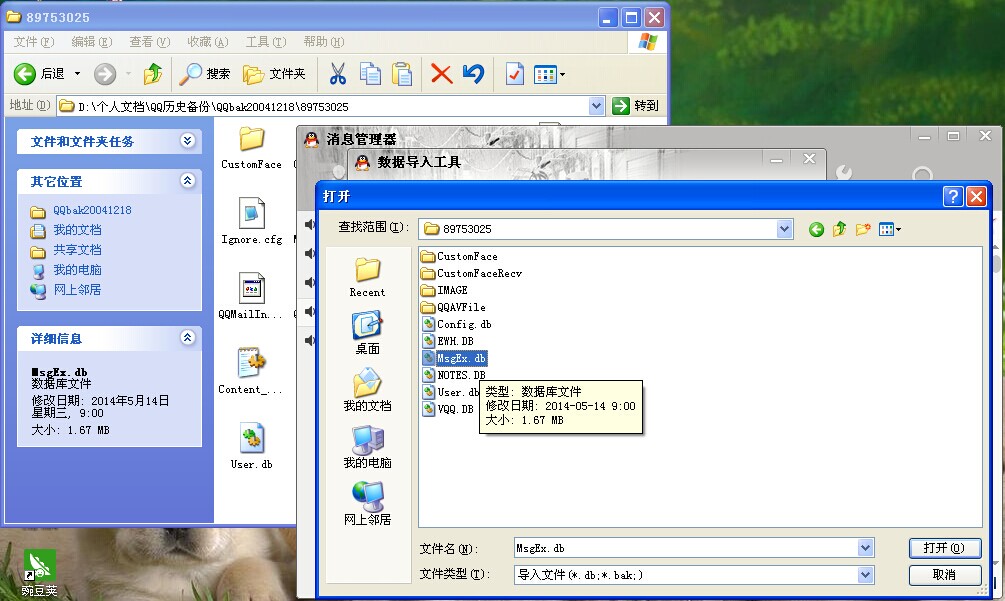This screenshot has height=601, width=1005.
Task: Open 网上邻居 link in Explorer side panel
Action: 77,290
